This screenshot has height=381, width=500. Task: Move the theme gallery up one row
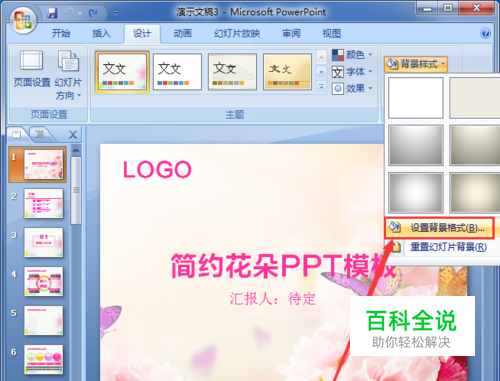[x=321, y=57]
